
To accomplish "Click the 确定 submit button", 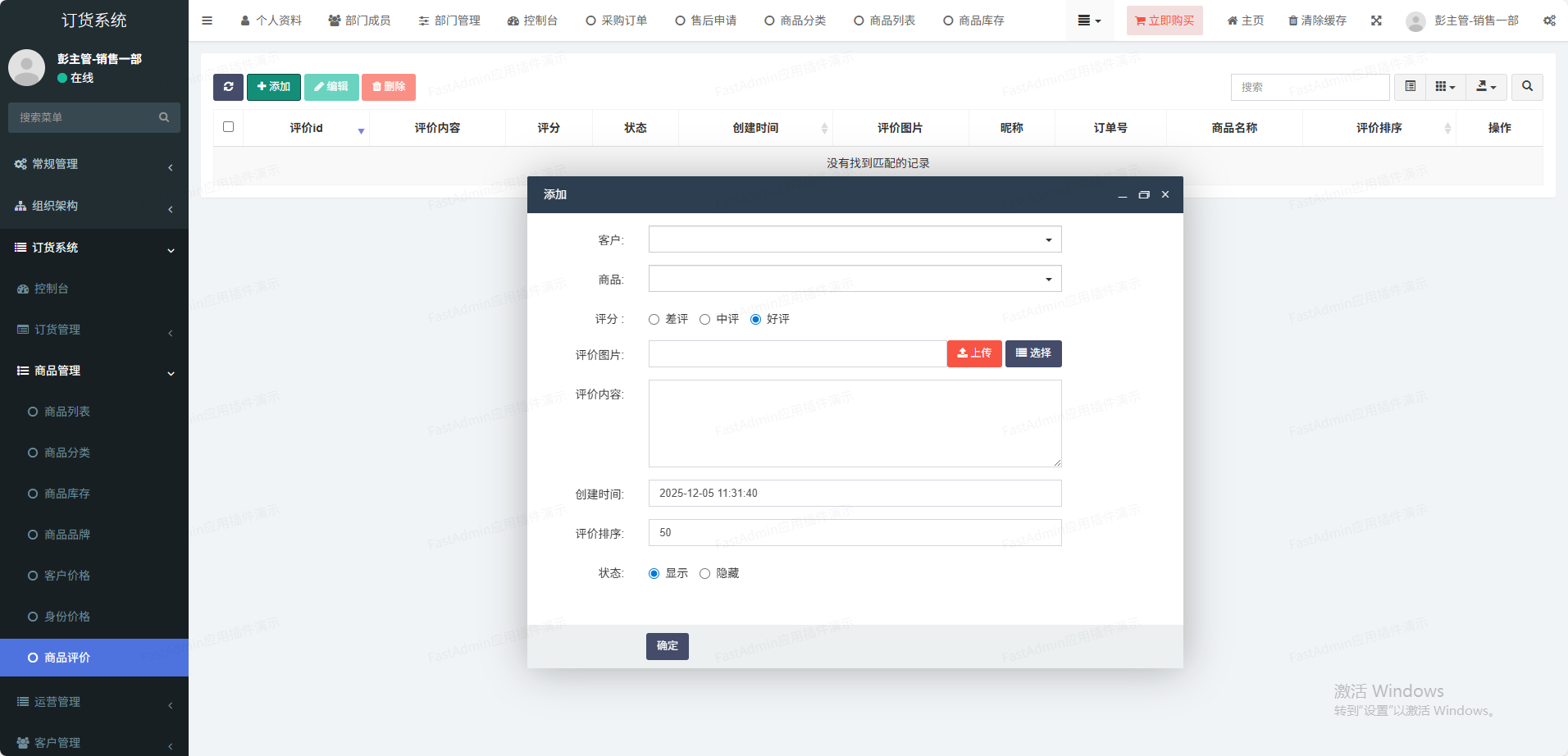I will pos(667,646).
